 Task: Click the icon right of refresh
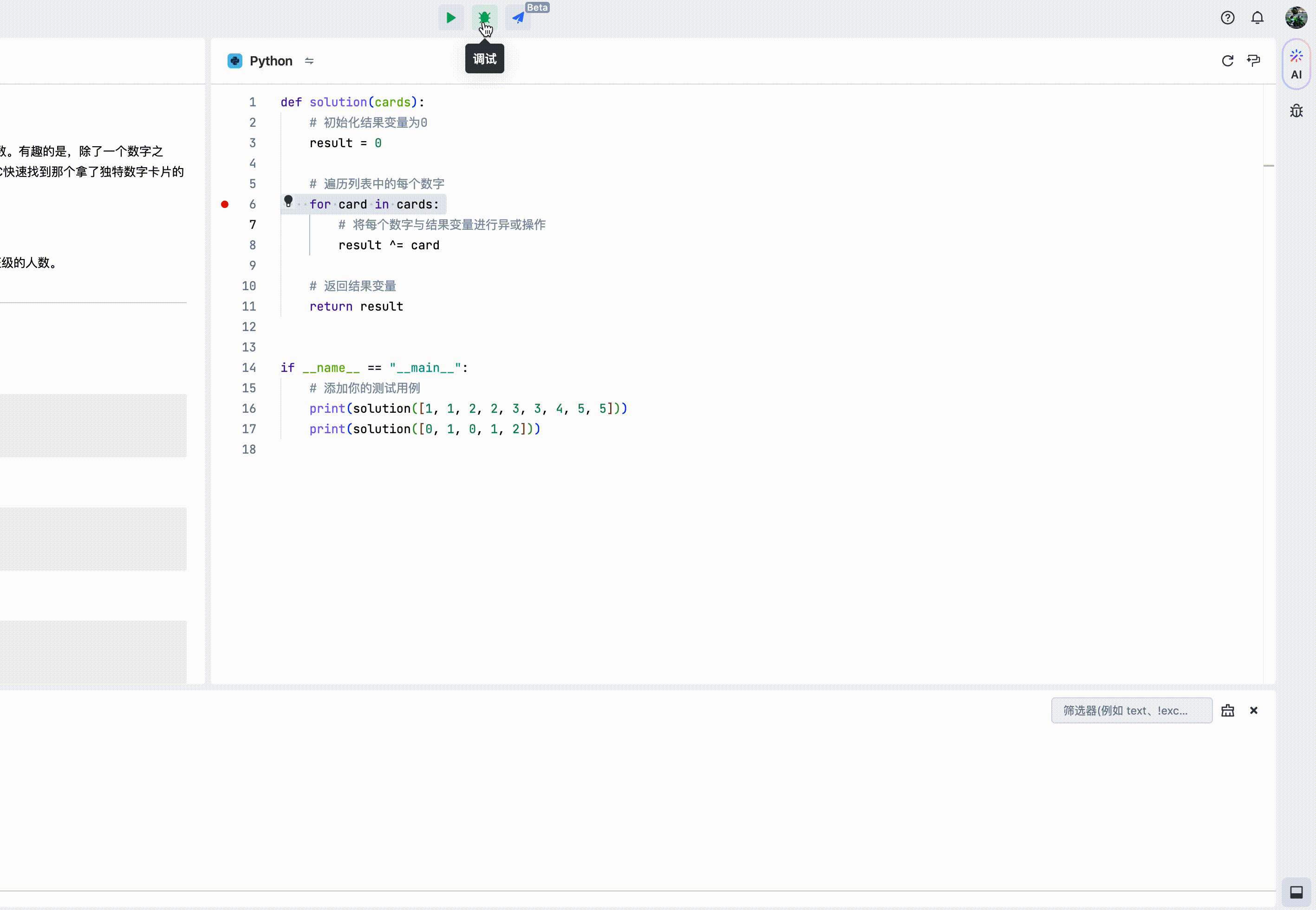(x=1253, y=61)
